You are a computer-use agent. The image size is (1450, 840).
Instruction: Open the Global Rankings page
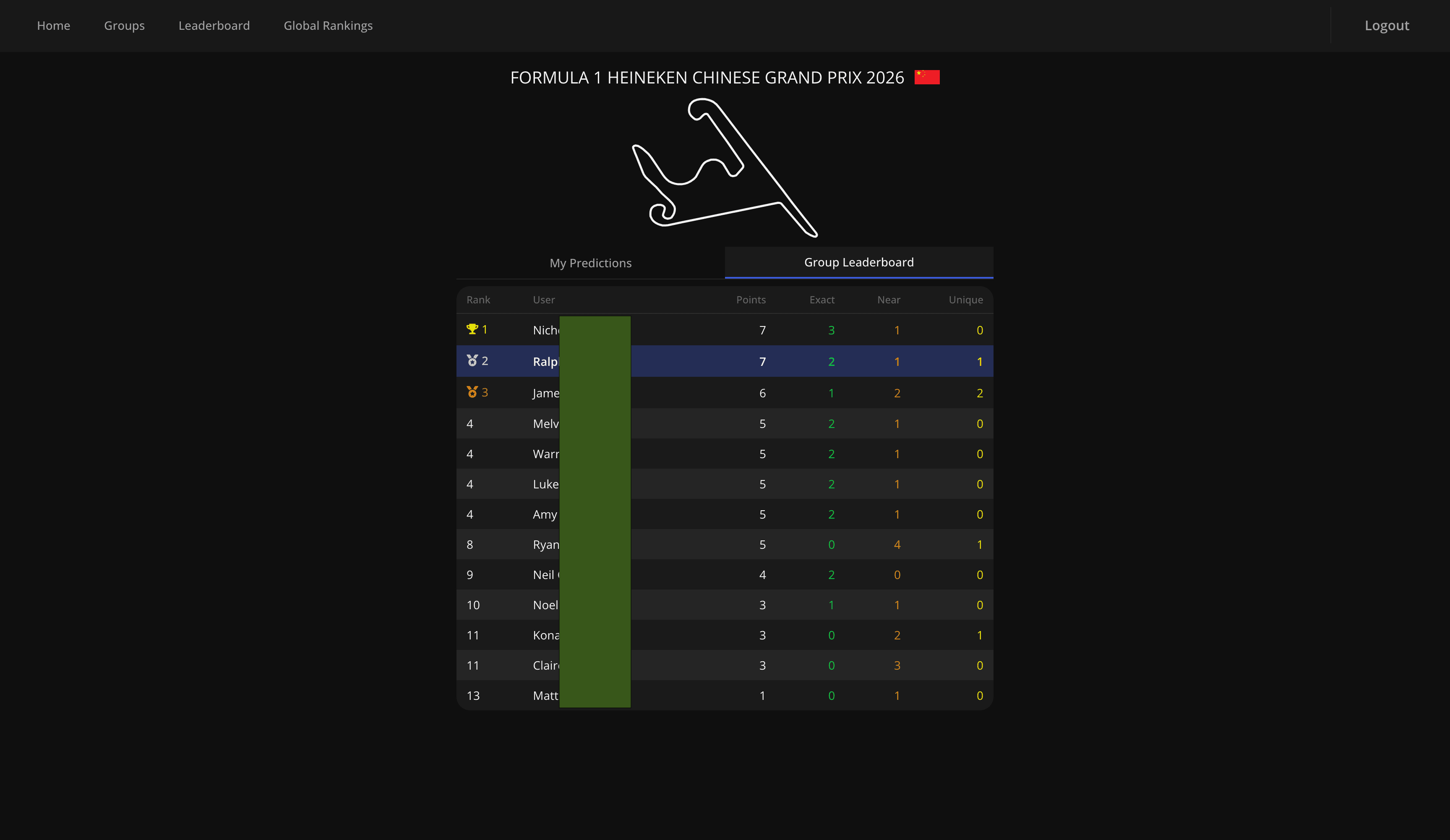(328, 25)
